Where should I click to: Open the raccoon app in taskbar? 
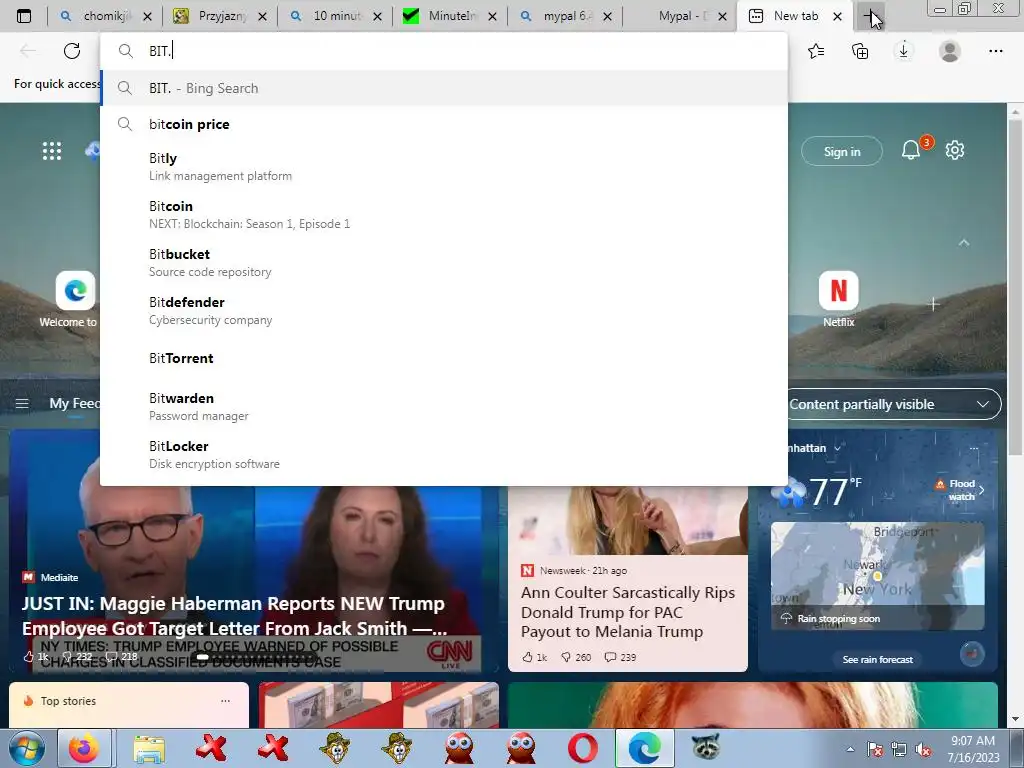pyautogui.click(x=706, y=748)
